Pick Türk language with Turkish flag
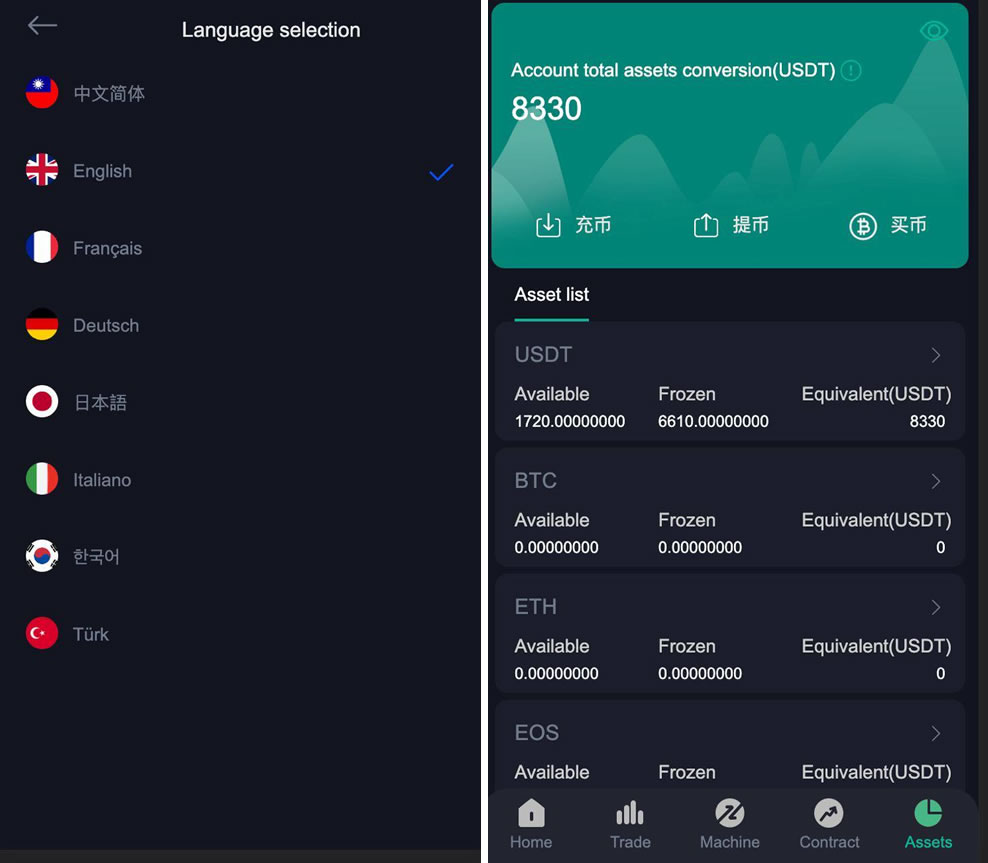Viewport: 988px width, 863px height. click(90, 634)
